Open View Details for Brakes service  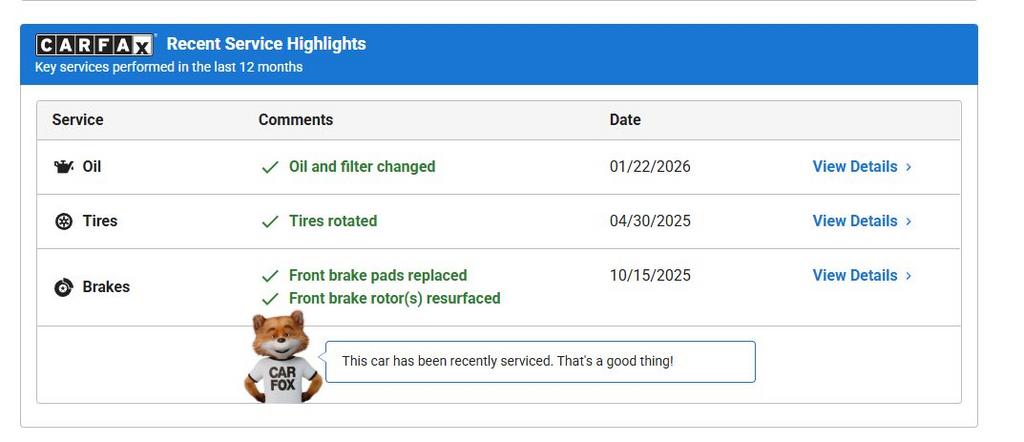coord(861,276)
